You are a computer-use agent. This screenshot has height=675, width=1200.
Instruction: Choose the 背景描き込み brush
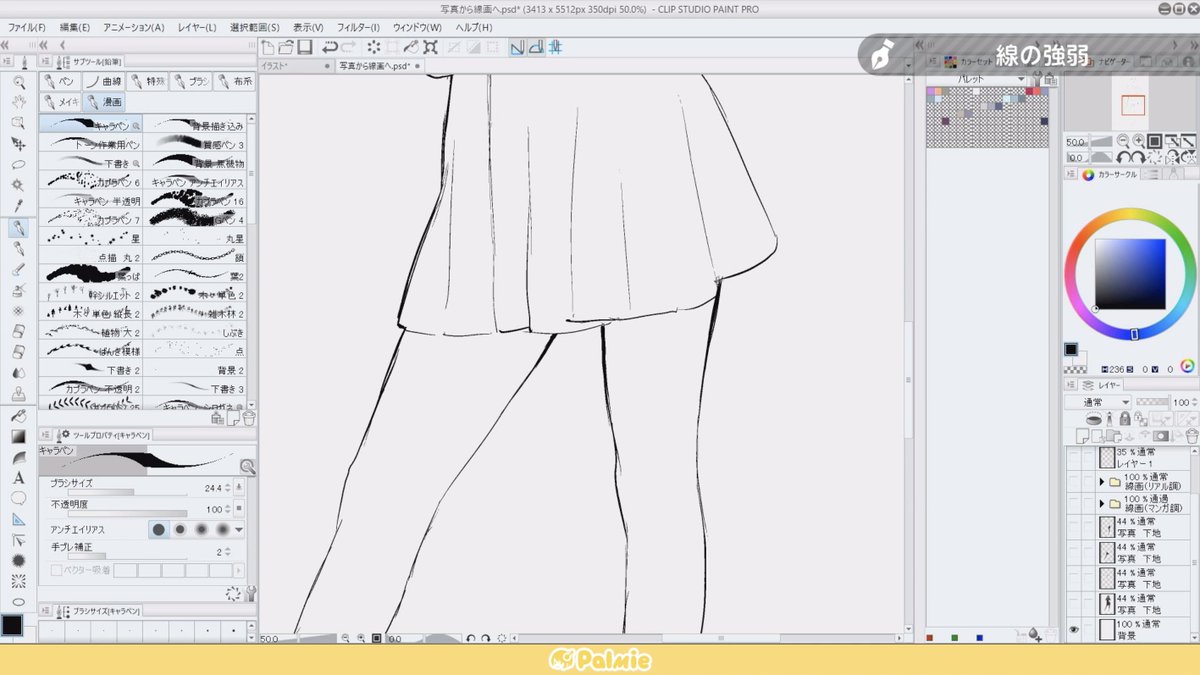(x=194, y=125)
